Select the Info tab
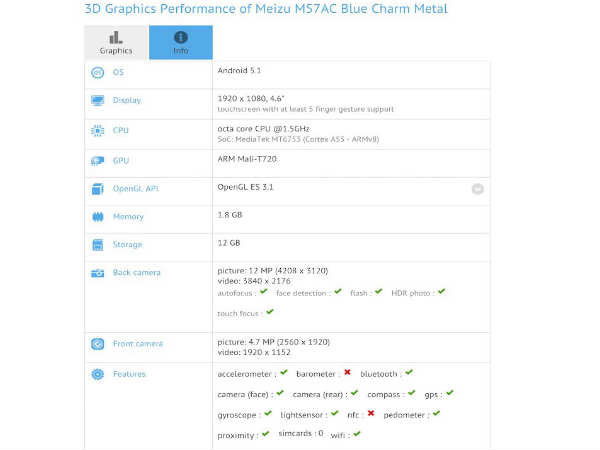 181,42
